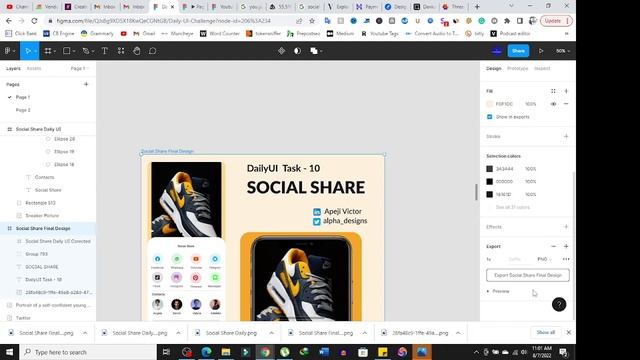Reload the browser page
640x360 pixels.
coord(34,21)
